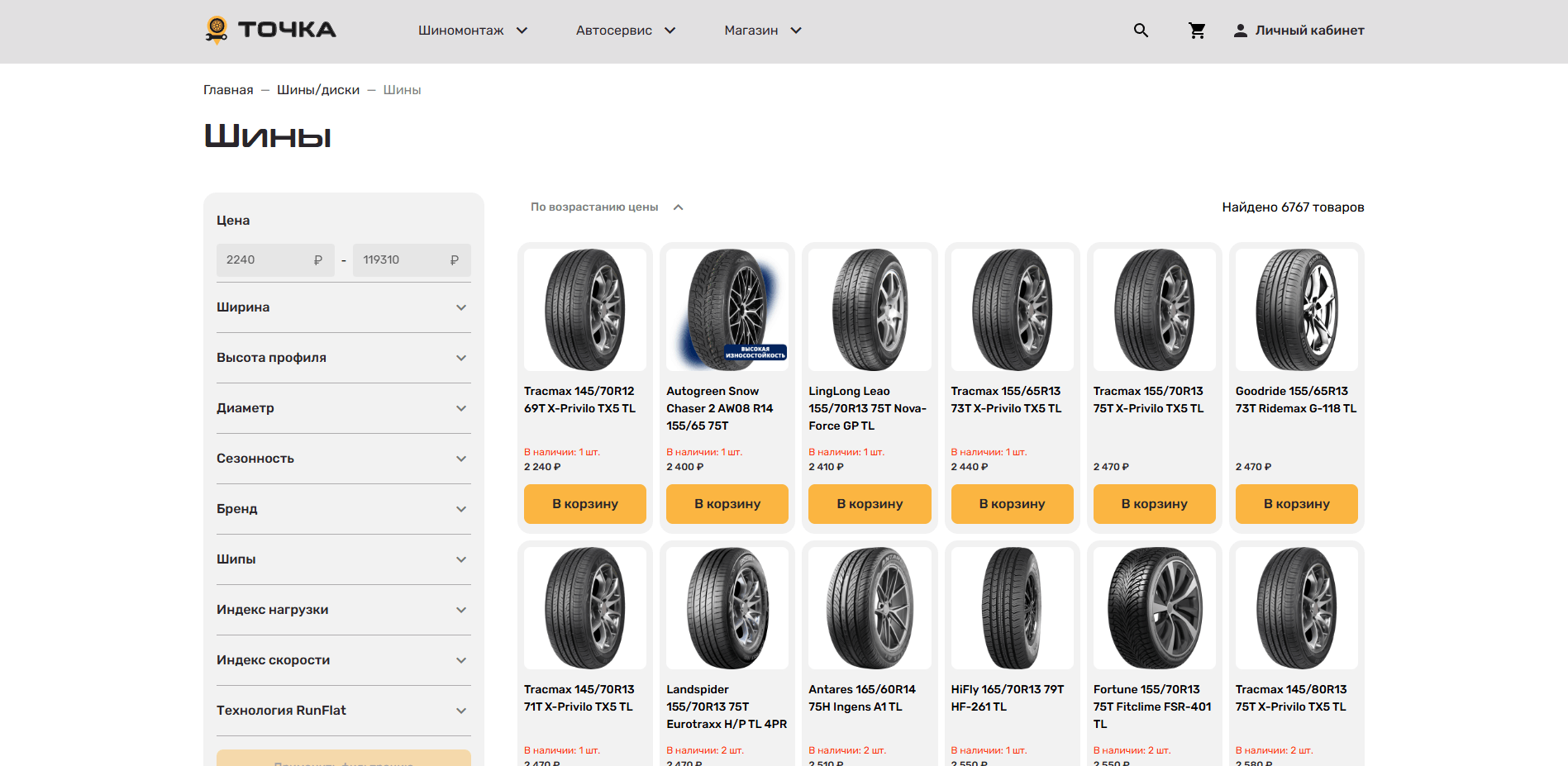The height and width of the screenshot is (766, 1568).
Task: Click the search magnifier icon
Action: point(1141,31)
